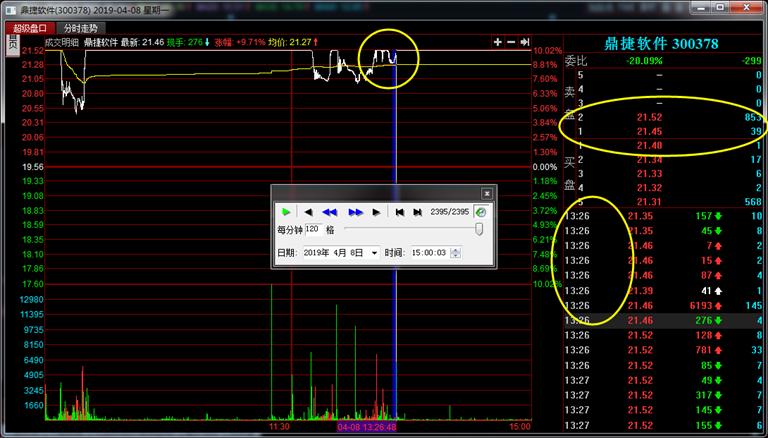This screenshot has width=768, height=438.
Task: Switch to the 超级盘口 tab
Action: (x=30, y=28)
